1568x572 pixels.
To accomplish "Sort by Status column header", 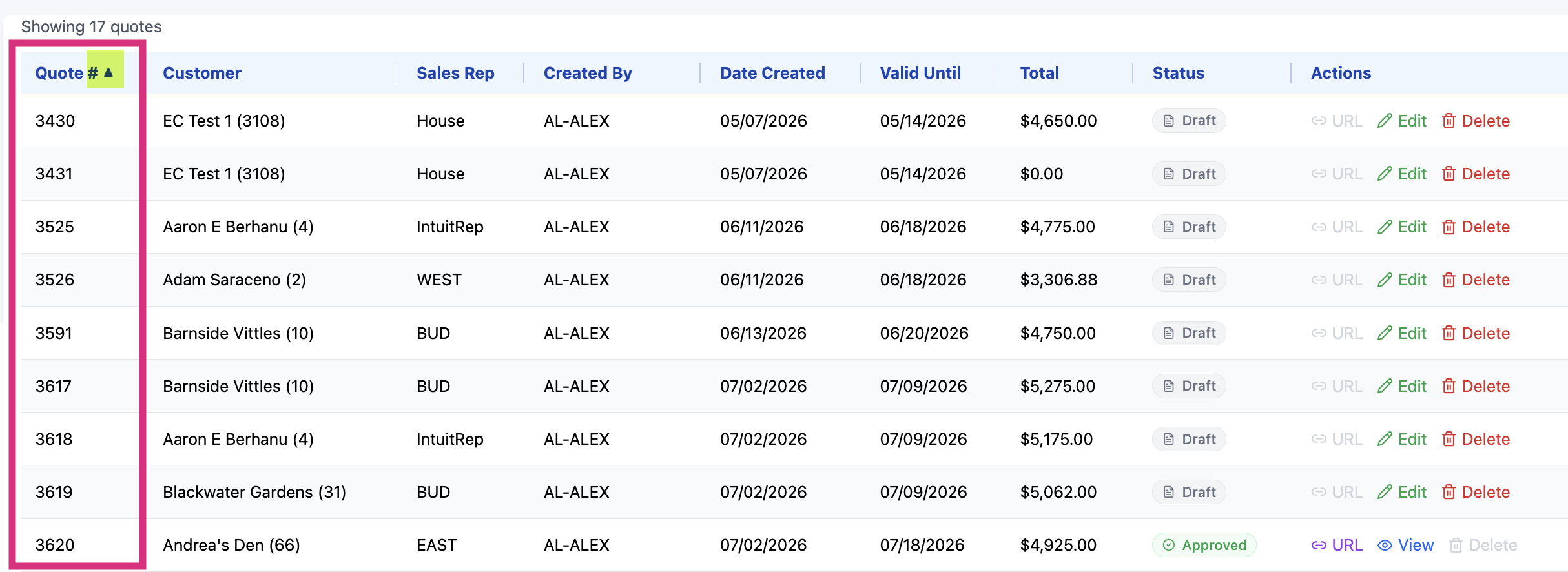I will pos(1178,73).
